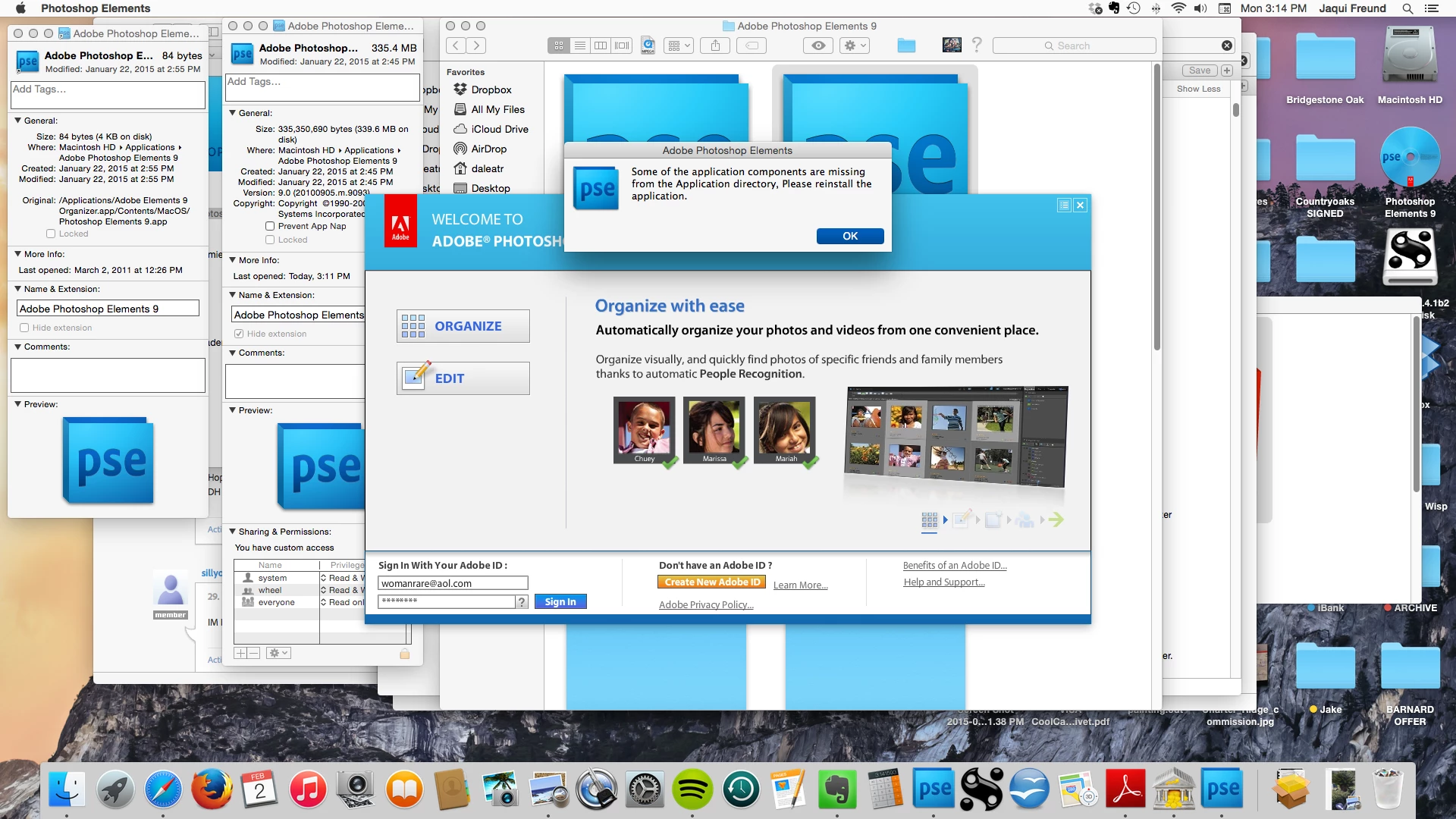Image resolution: width=1456 pixels, height=819 pixels.
Task: Click the Edit pencil icon button
Action: coord(463,378)
